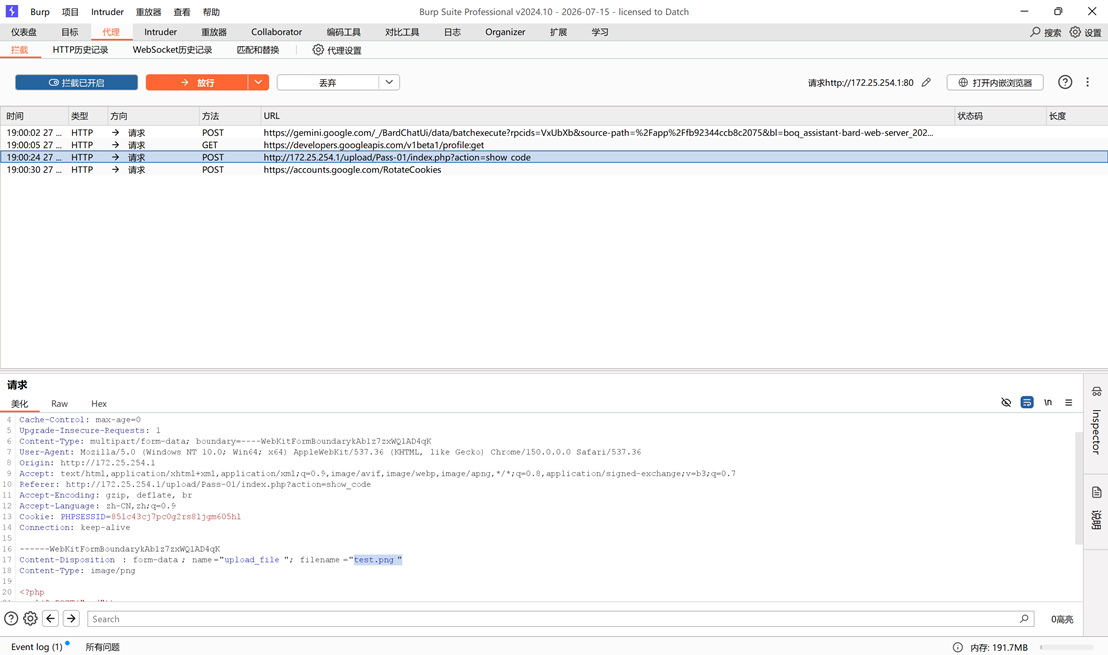Open Event log in status bar
1108x655 pixels.
(x=37, y=647)
